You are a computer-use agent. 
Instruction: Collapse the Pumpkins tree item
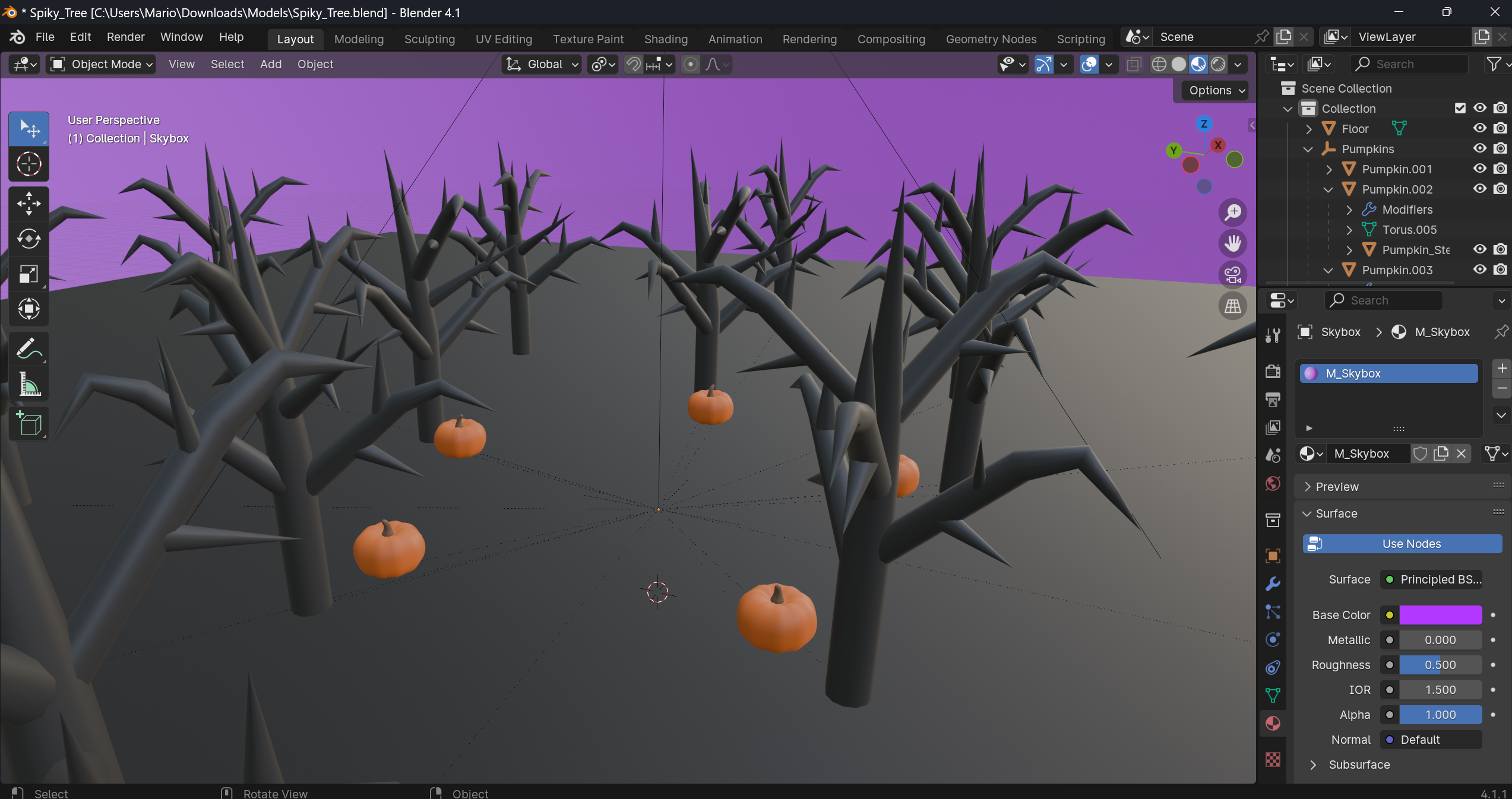(1308, 149)
